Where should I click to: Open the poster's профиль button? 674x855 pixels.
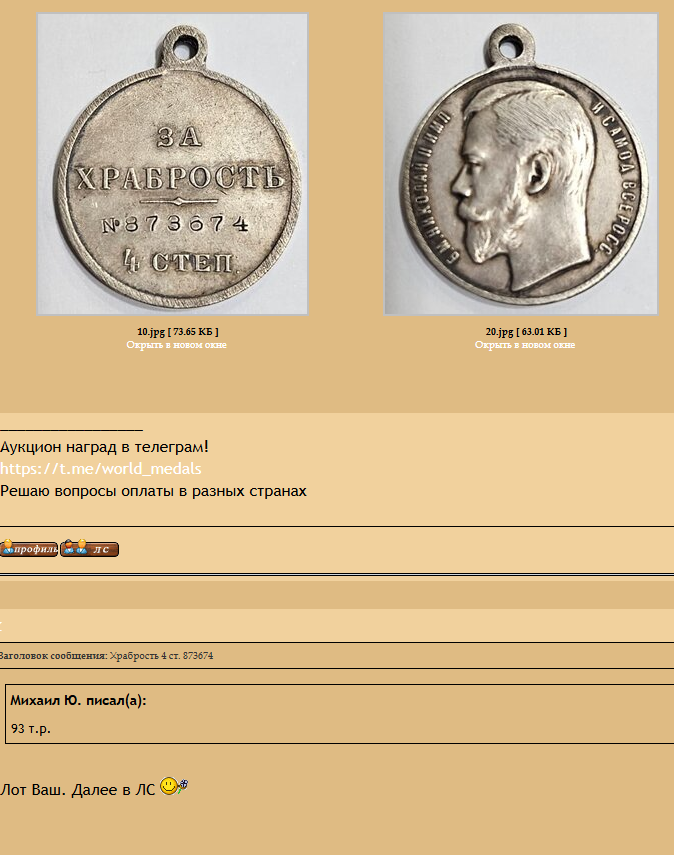tap(29, 548)
